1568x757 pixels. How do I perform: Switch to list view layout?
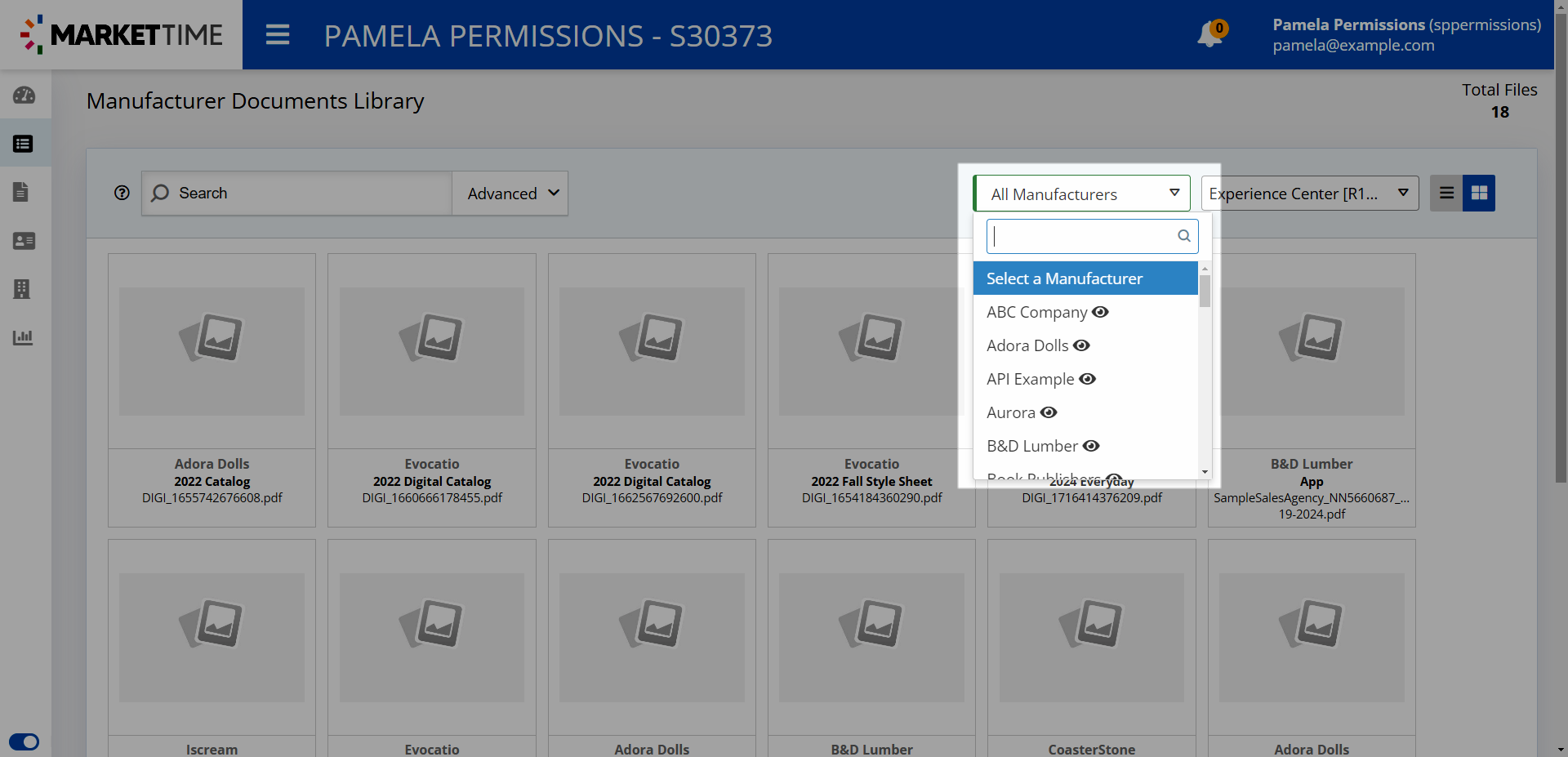tap(1446, 194)
